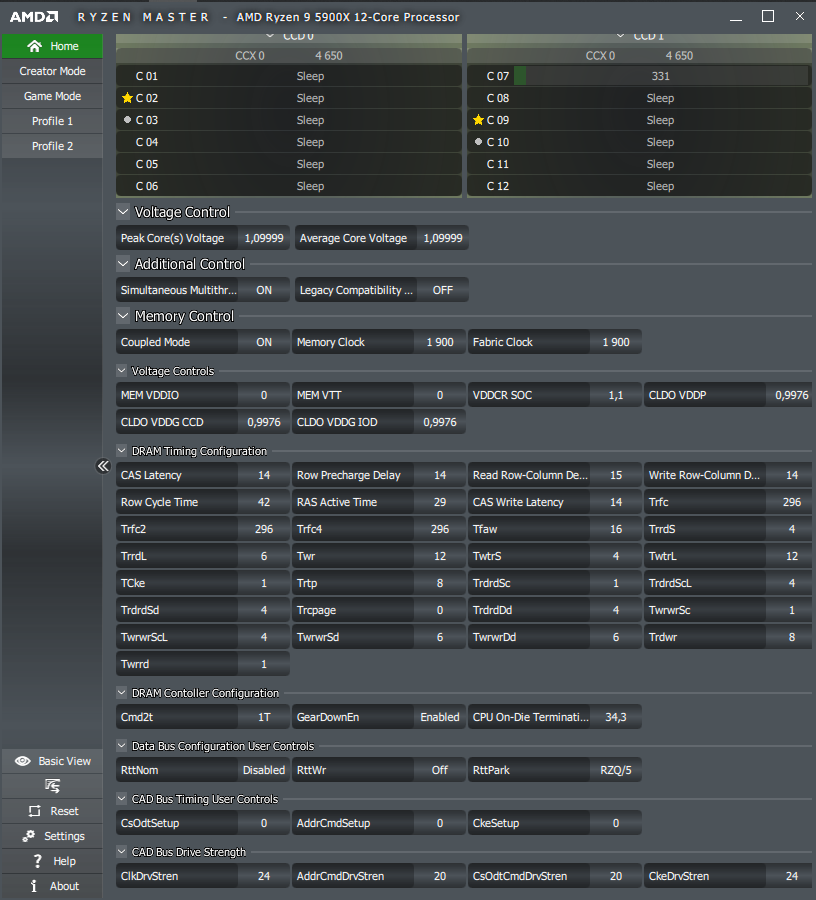This screenshot has height=900, width=816.
Task: Click the Home house icon in sidebar
Action: click(x=34, y=46)
